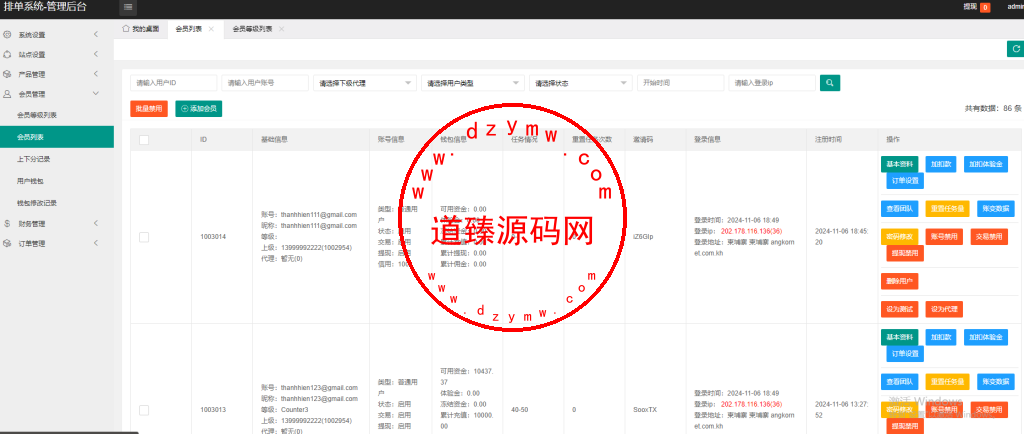Click 交易禁用 for member 1003014
This screenshot has height=434, width=1024.
(x=989, y=236)
